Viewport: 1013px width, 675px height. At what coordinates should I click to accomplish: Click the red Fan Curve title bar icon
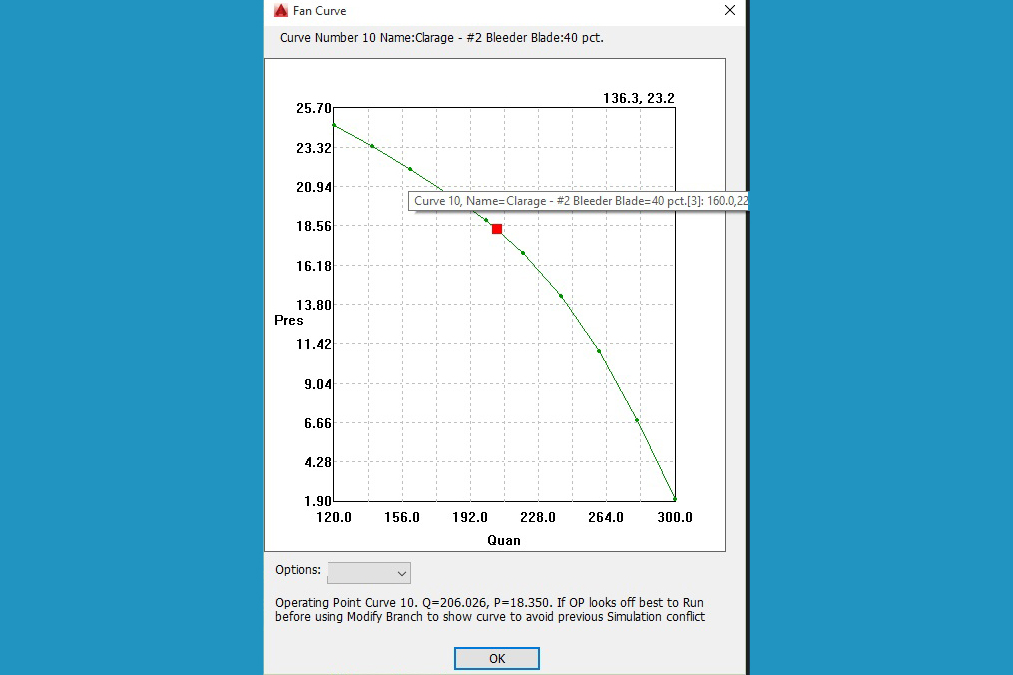pos(280,11)
